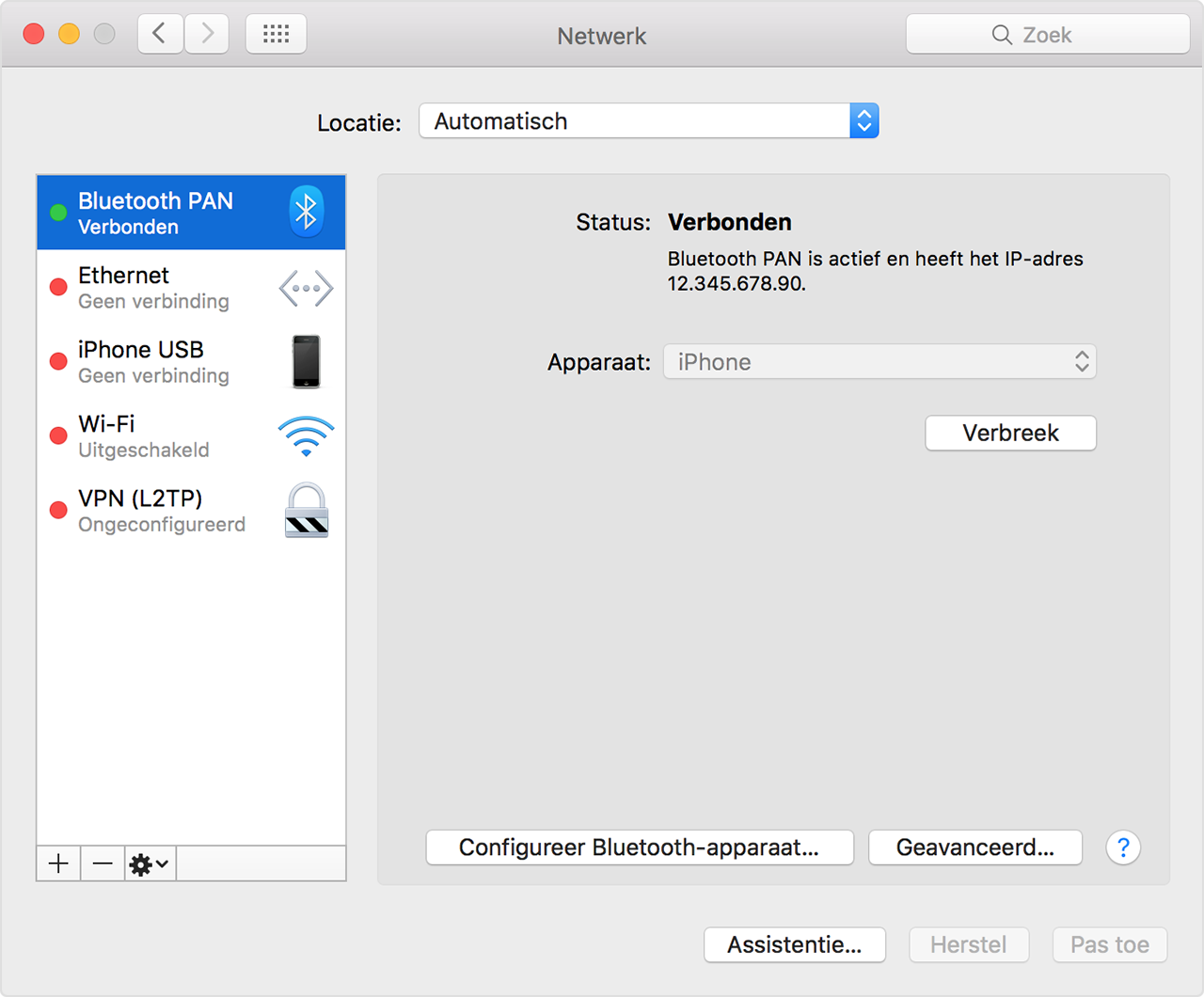The height and width of the screenshot is (997, 1204).
Task: Select the Wi-Fi entry labeled Uitgeschakeld
Action: point(143,435)
